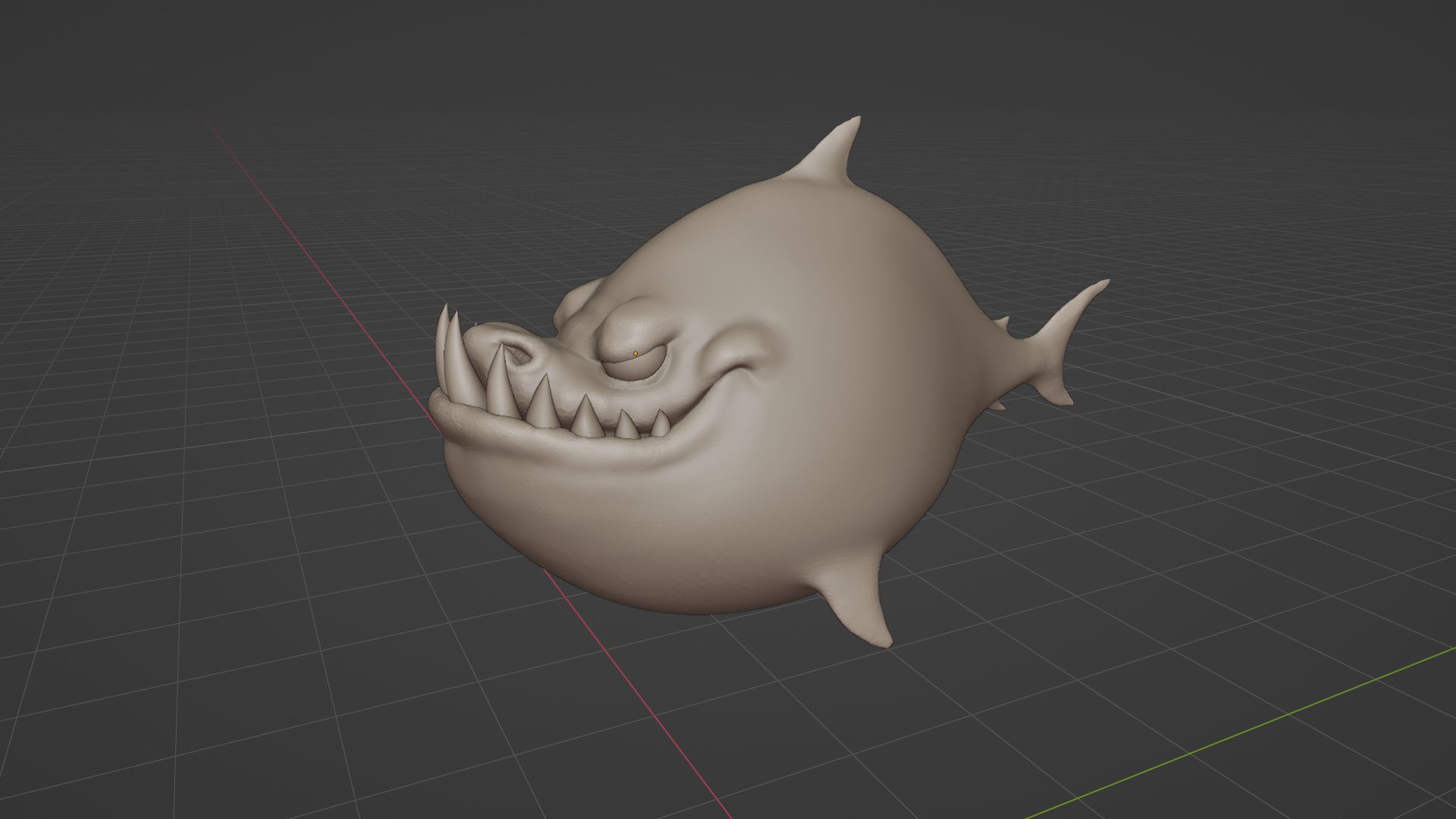Click the small spike near the tail base
1456x819 pixels.
tap(1003, 324)
